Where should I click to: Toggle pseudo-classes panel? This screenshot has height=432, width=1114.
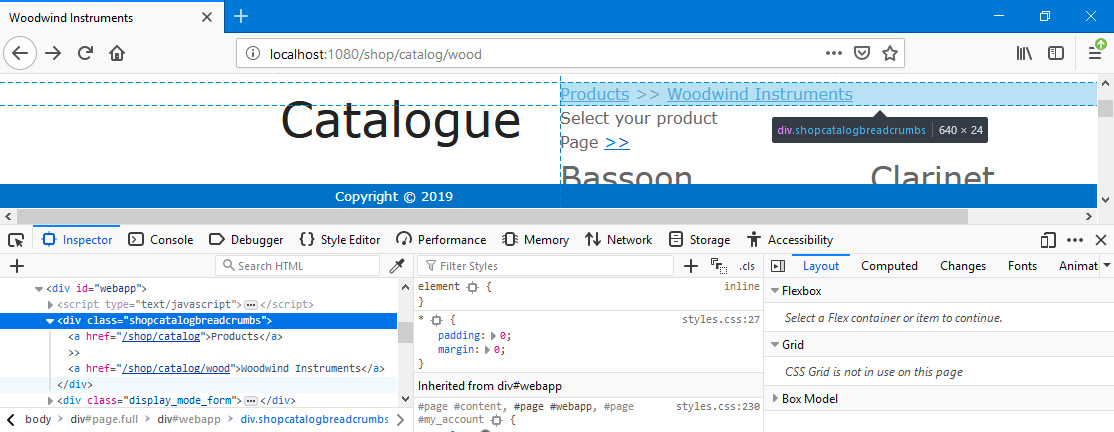(718, 266)
